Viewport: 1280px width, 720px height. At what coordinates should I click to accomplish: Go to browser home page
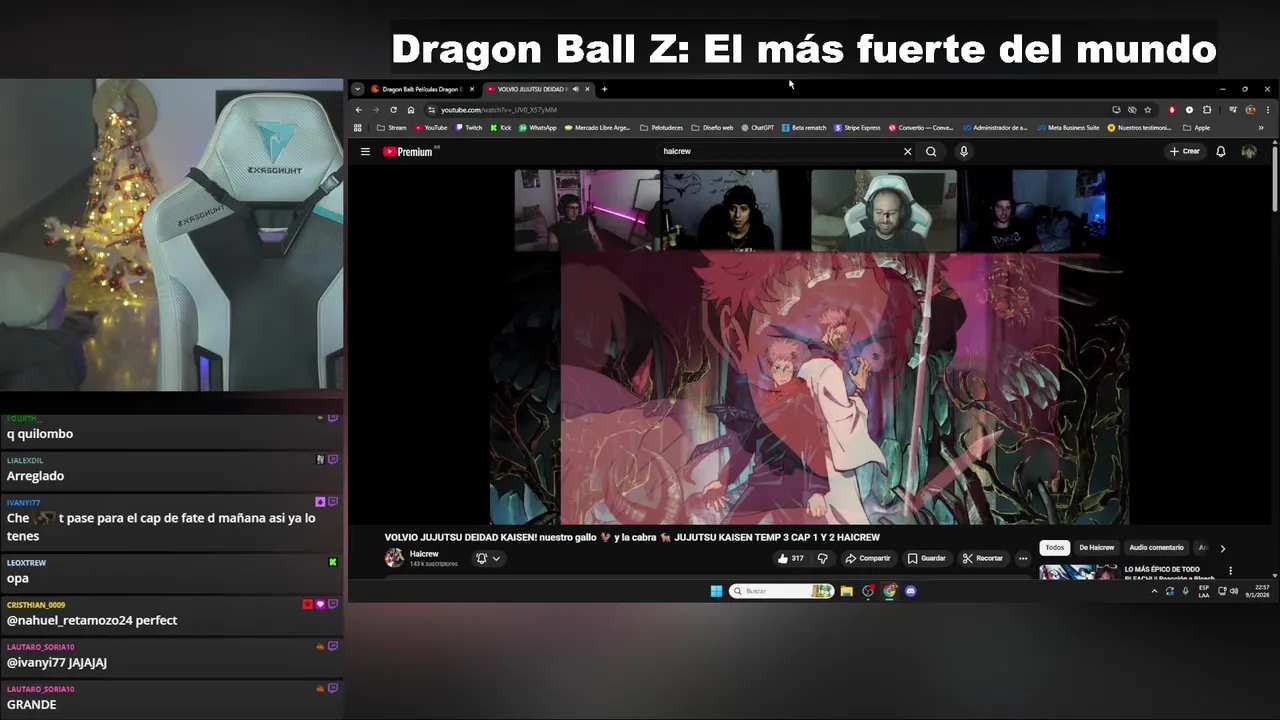coord(410,110)
